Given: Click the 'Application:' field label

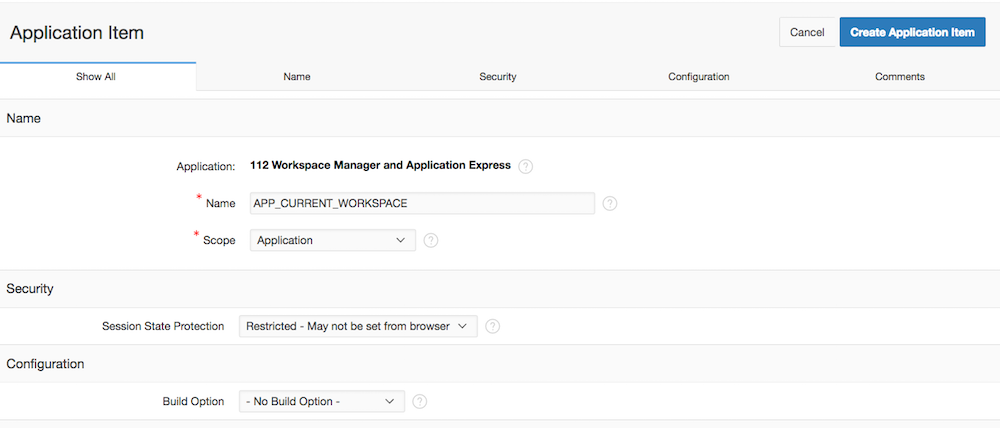Looking at the screenshot, I should 206,166.
